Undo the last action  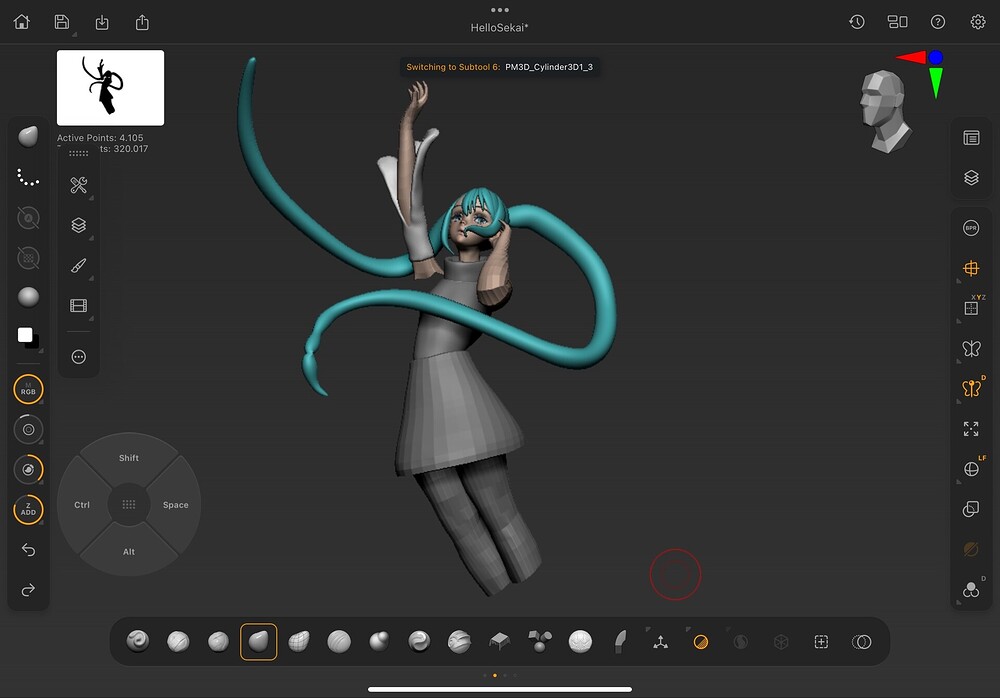(x=28, y=550)
